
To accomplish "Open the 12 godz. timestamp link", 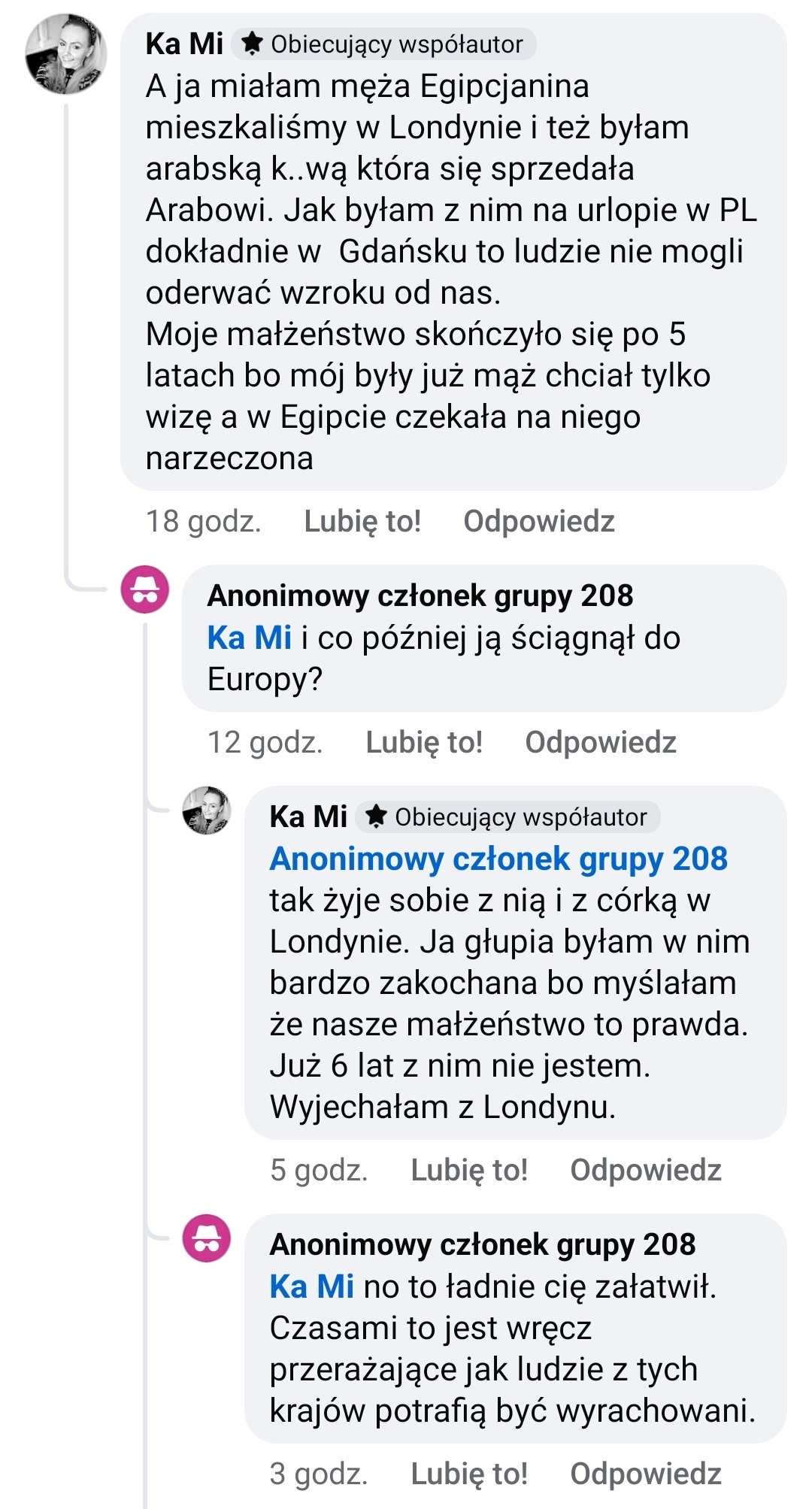I will coord(265,742).
